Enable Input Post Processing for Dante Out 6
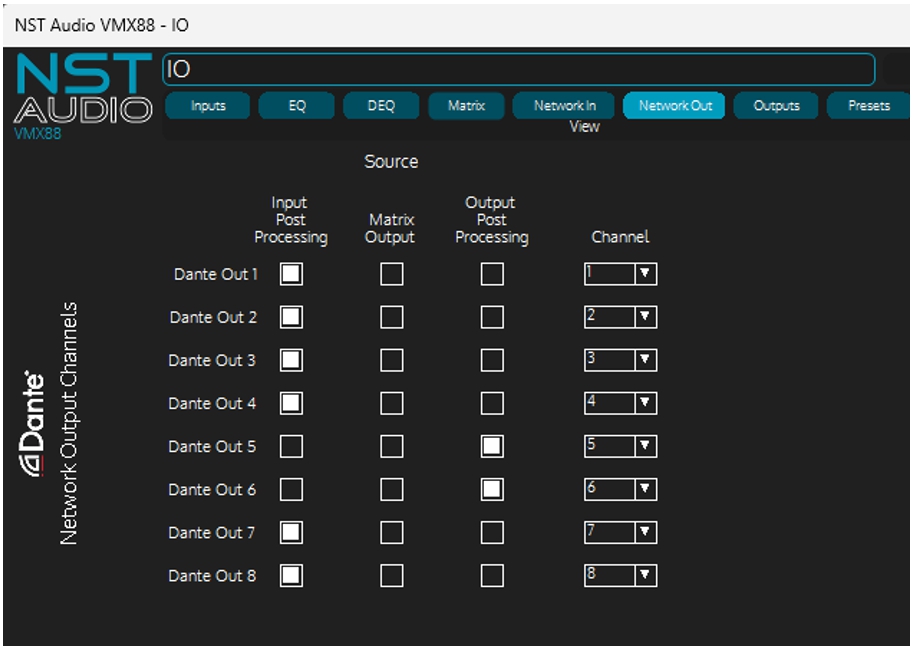Image resolution: width=915 pixels, height=652 pixels. click(x=291, y=490)
